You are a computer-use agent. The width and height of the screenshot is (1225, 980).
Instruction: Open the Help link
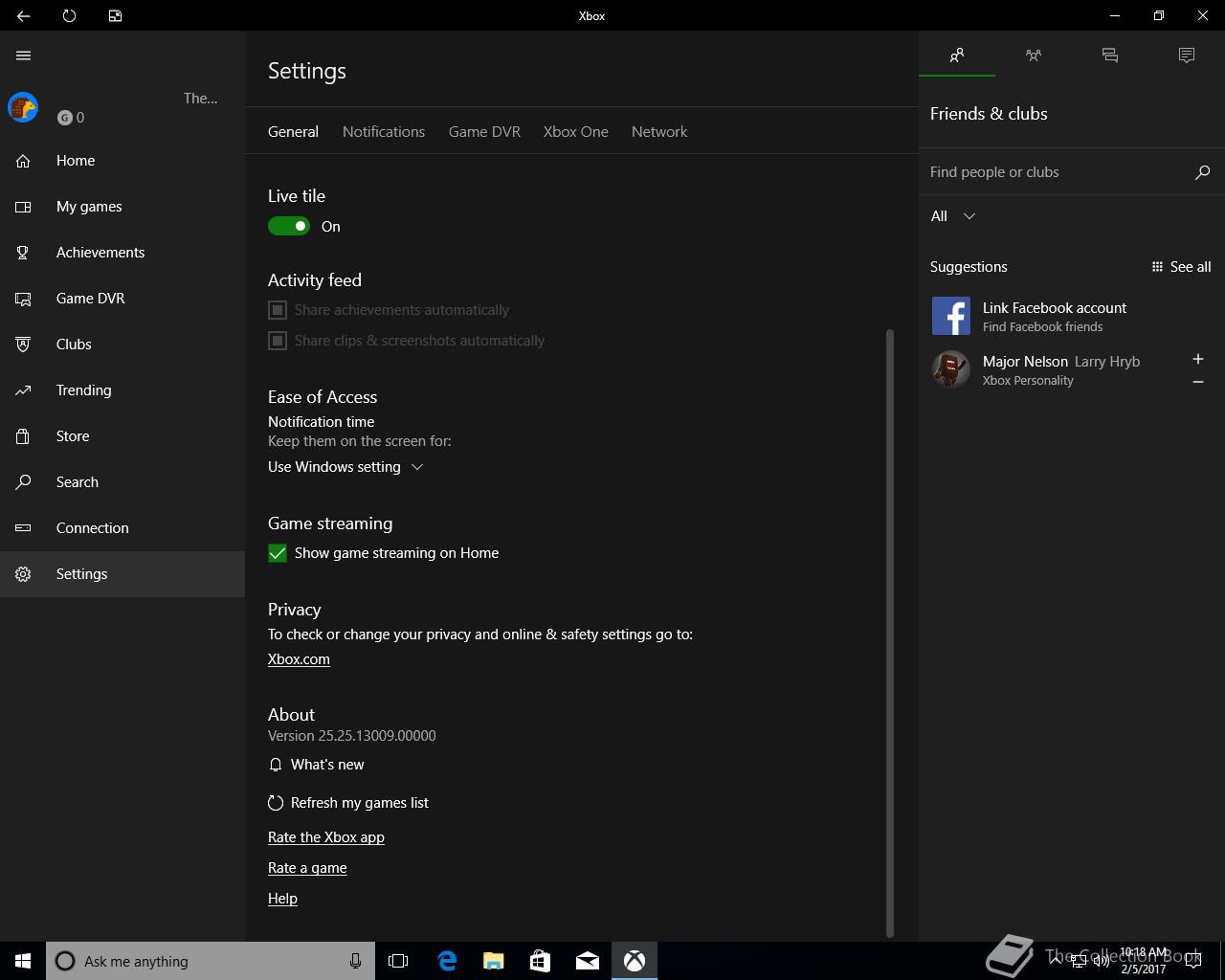pos(282,899)
